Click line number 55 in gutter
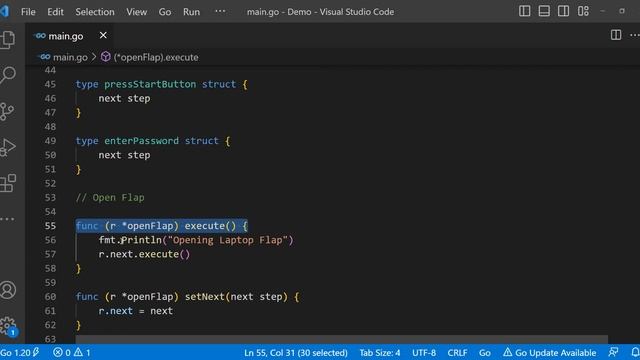This screenshot has width=640, height=360. 50,226
